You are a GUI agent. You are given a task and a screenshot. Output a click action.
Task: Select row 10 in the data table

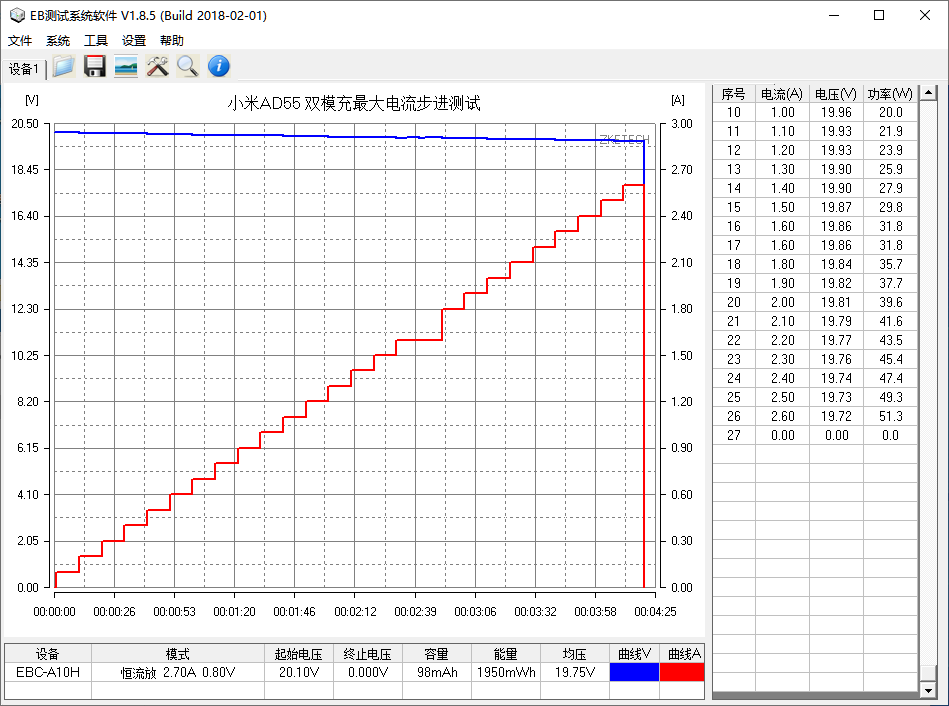coord(815,113)
